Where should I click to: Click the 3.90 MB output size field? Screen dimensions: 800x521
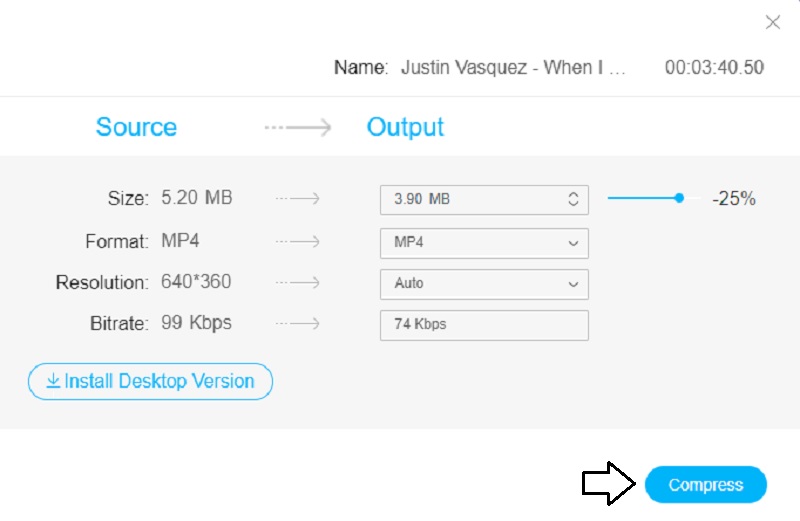coord(470,199)
